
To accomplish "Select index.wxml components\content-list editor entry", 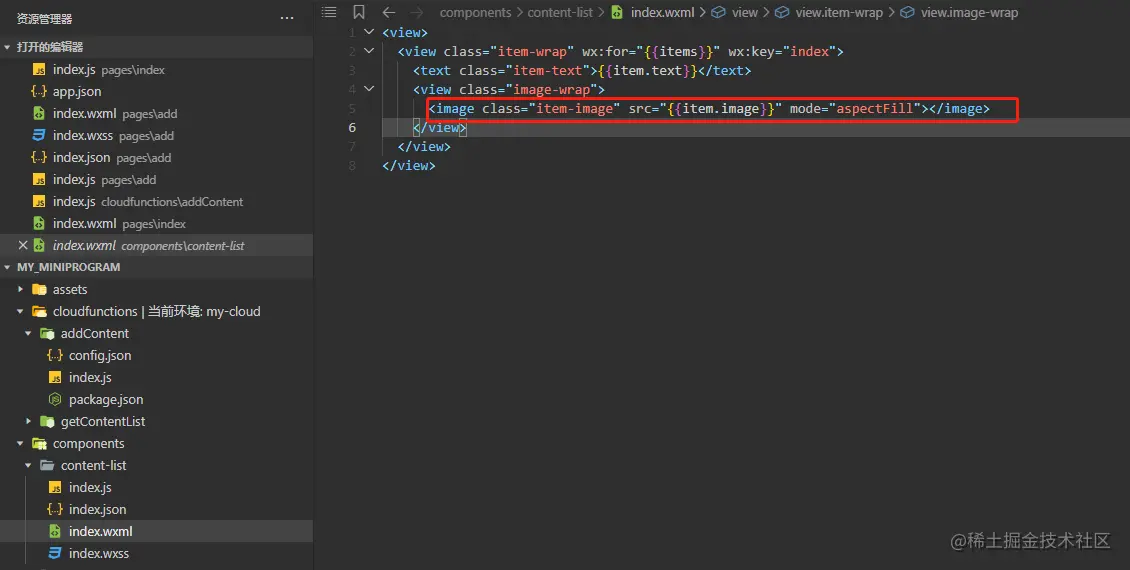I will pos(156,246).
